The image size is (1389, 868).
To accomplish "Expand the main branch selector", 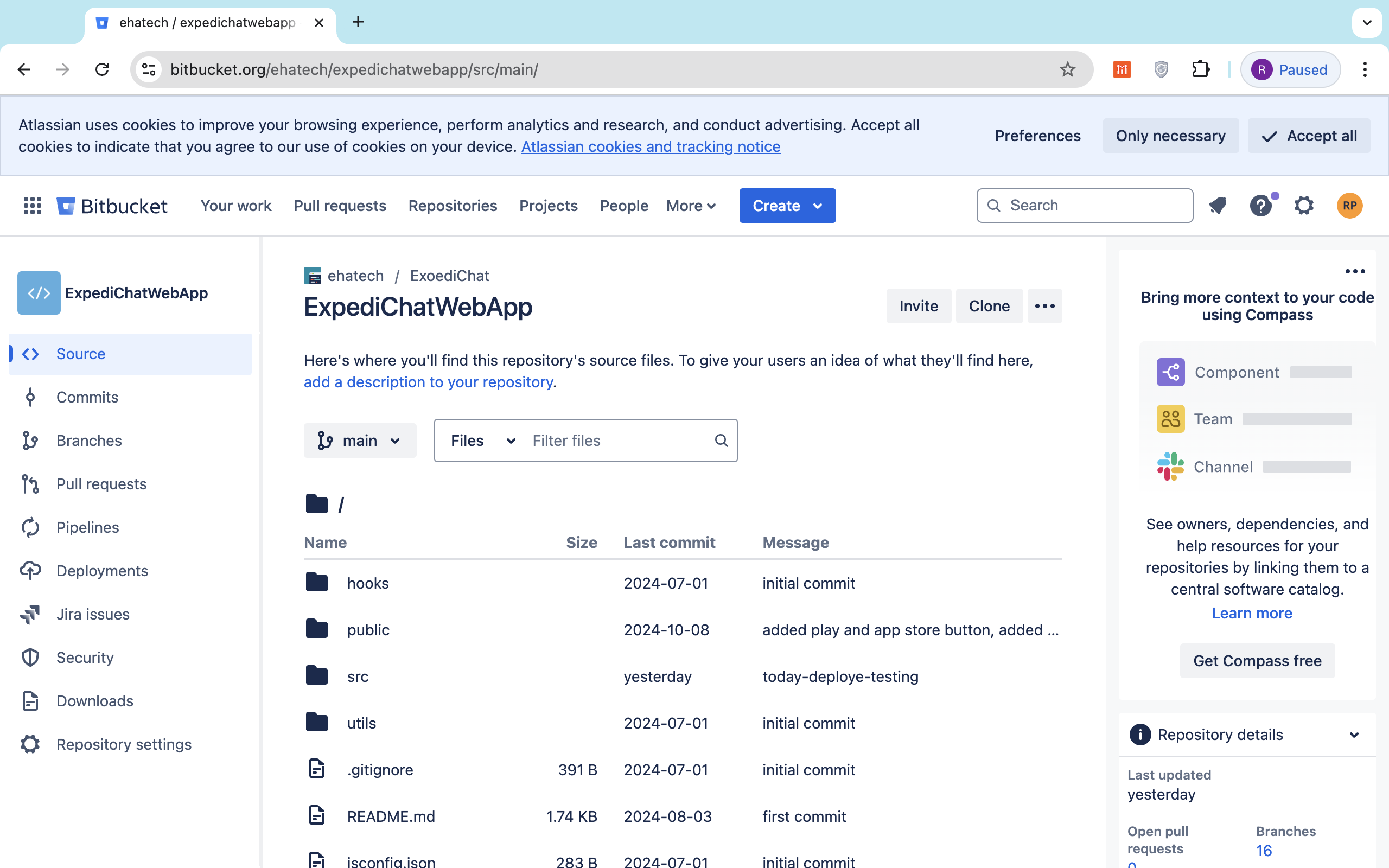I will click(x=359, y=441).
